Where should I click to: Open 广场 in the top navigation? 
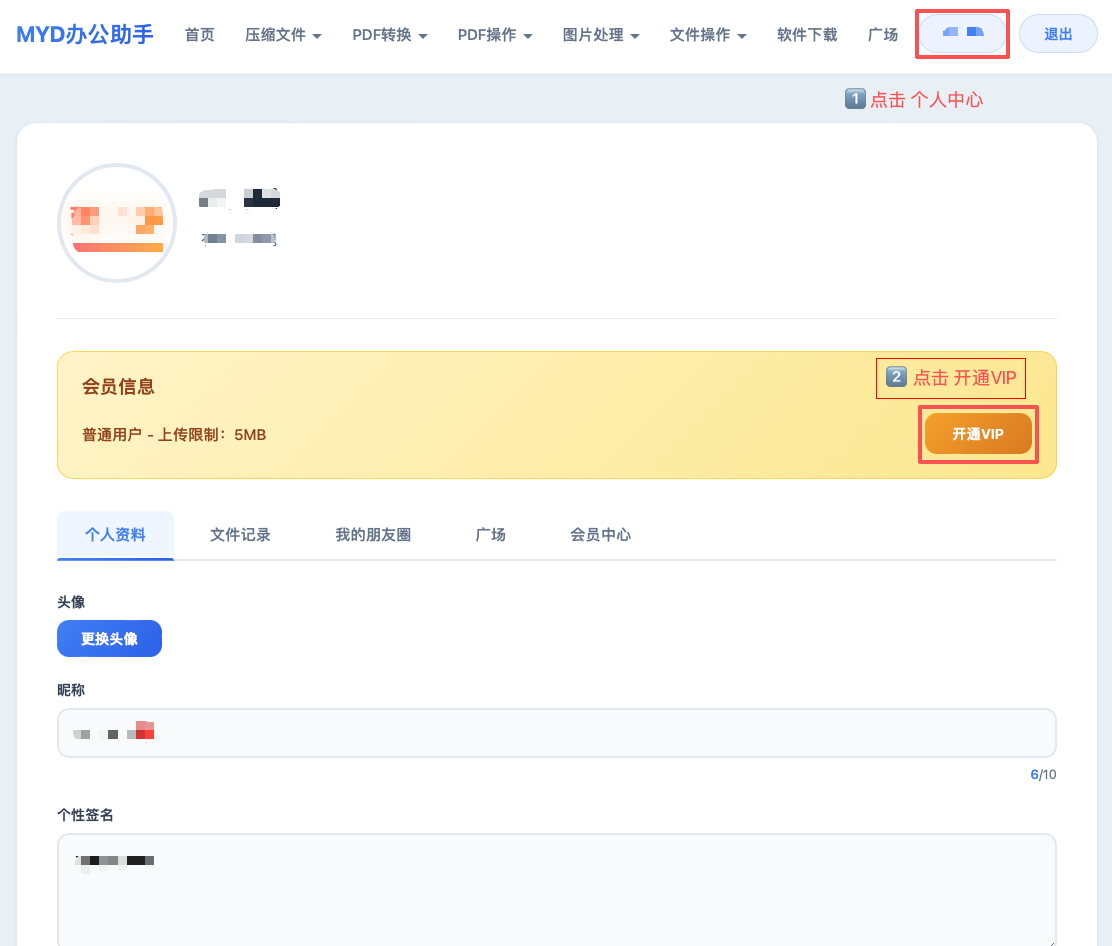883,35
